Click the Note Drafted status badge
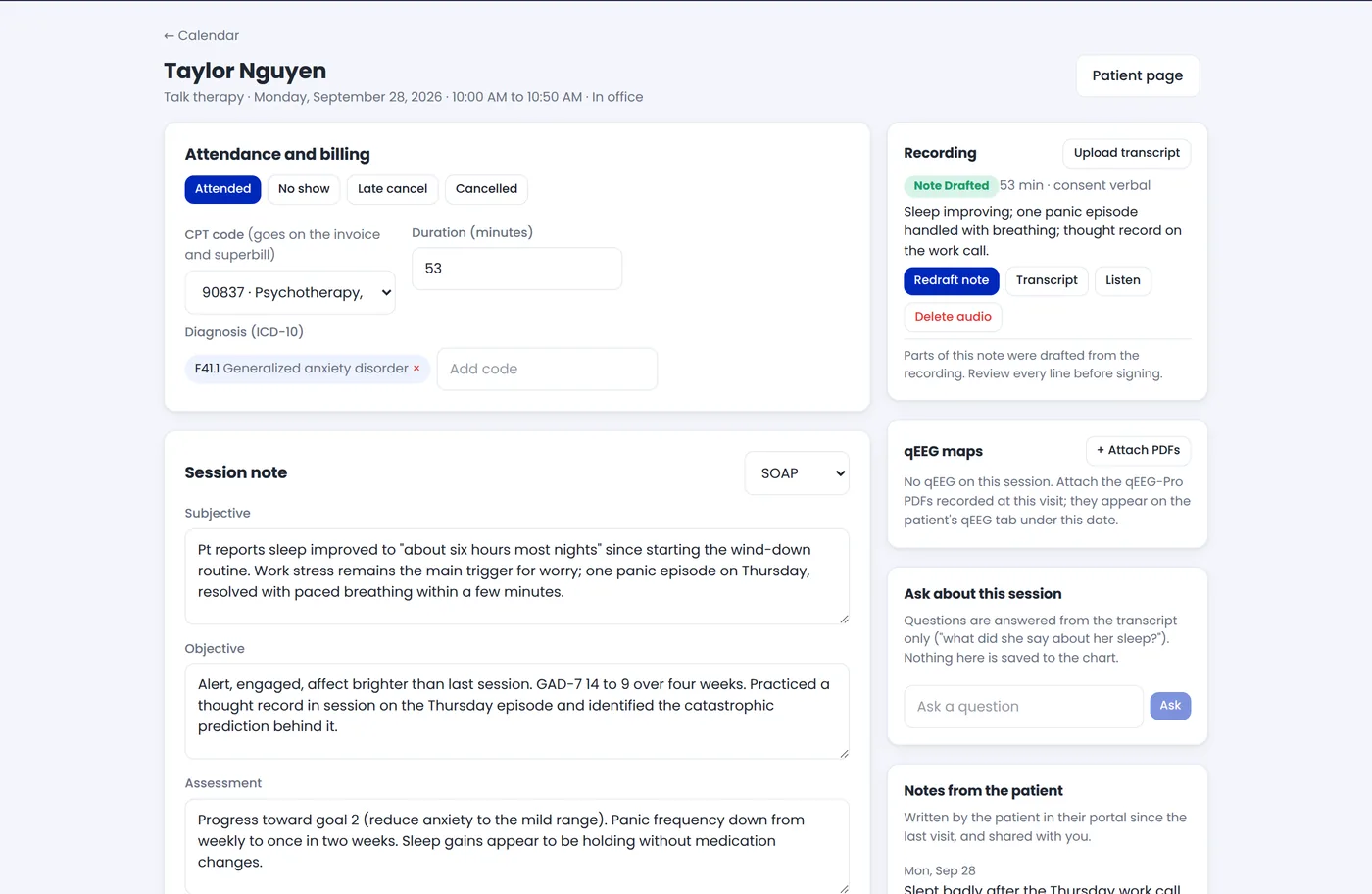The height and width of the screenshot is (894, 1372). 951,186
